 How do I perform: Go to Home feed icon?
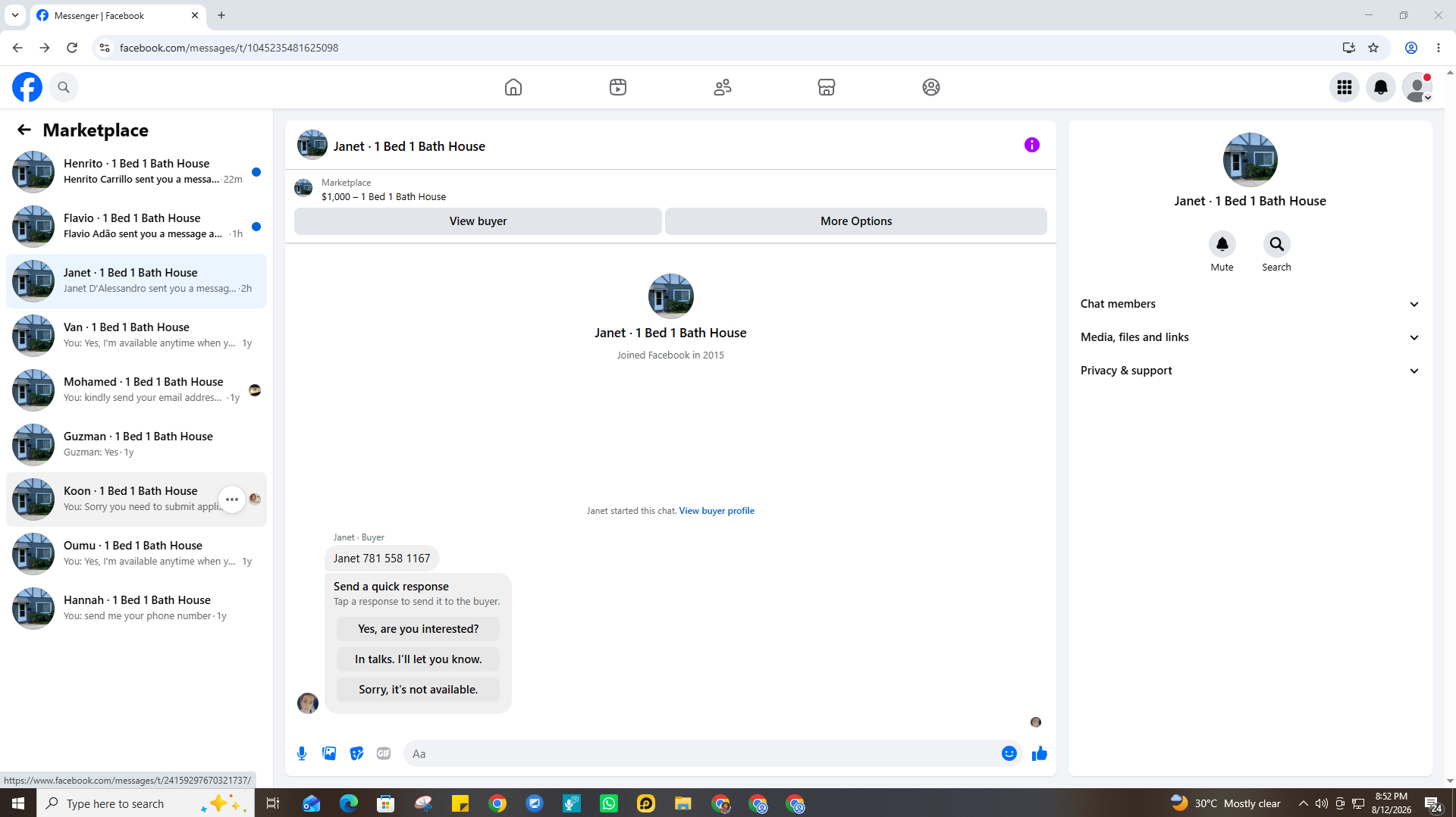point(513,87)
